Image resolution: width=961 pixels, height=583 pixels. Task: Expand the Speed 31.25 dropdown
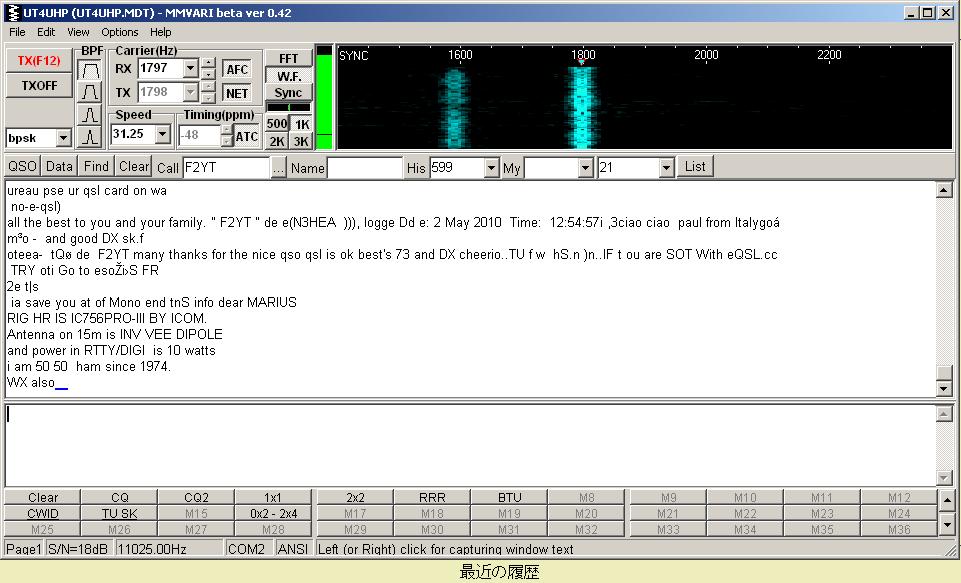coord(163,134)
